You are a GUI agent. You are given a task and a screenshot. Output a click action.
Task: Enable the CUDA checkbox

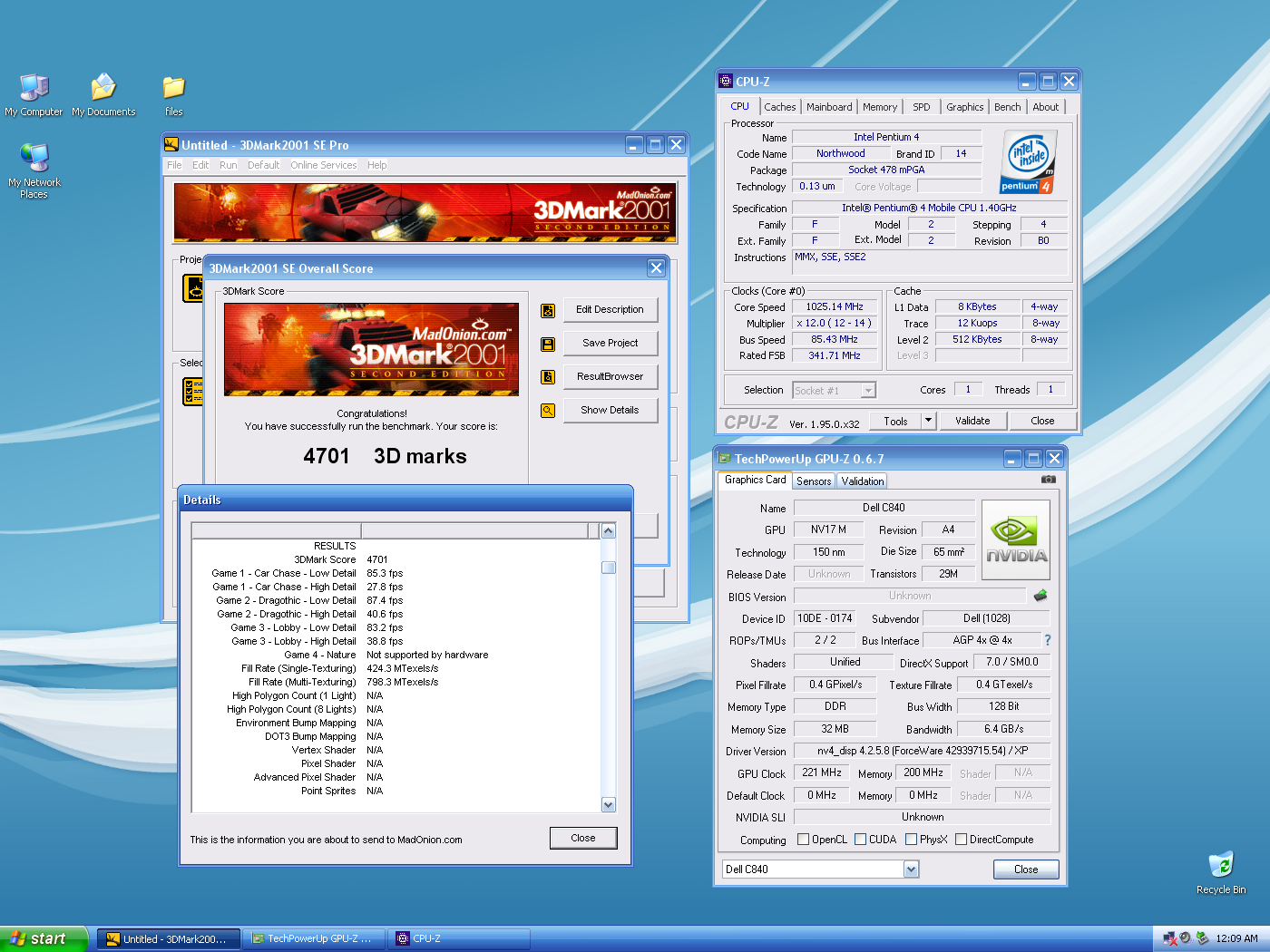[x=860, y=840]
